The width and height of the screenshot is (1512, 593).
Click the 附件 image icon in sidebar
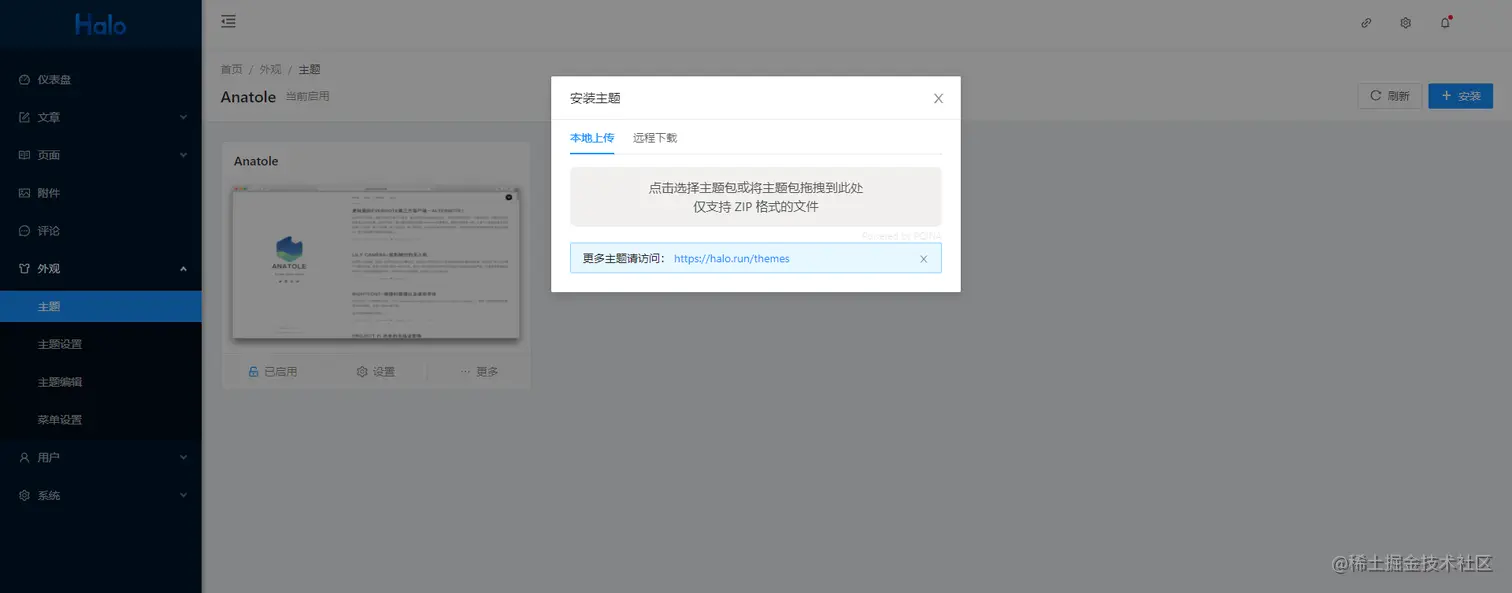tap(25, 193)
